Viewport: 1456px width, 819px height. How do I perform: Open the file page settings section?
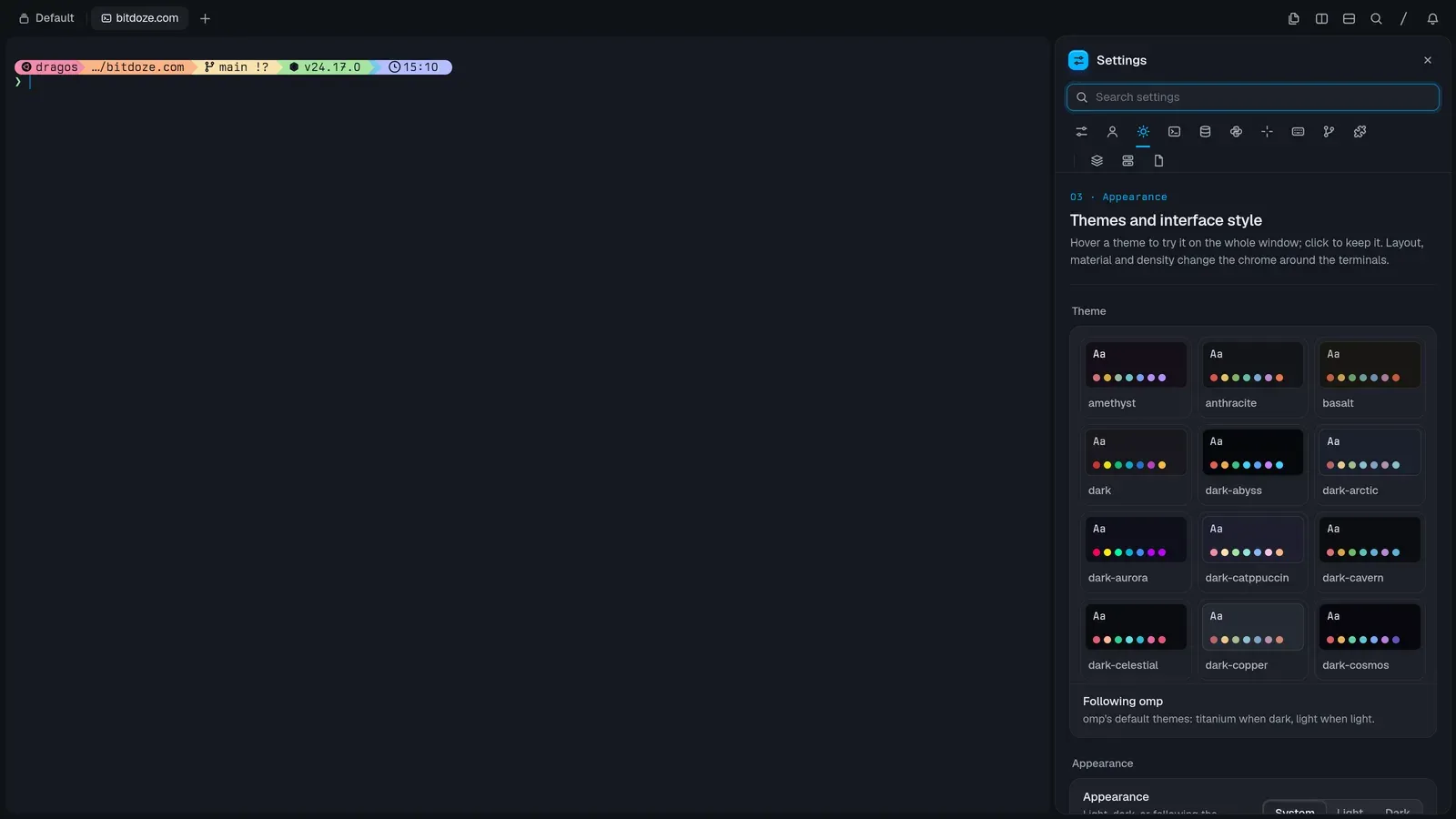click(x=1158, y=161)
